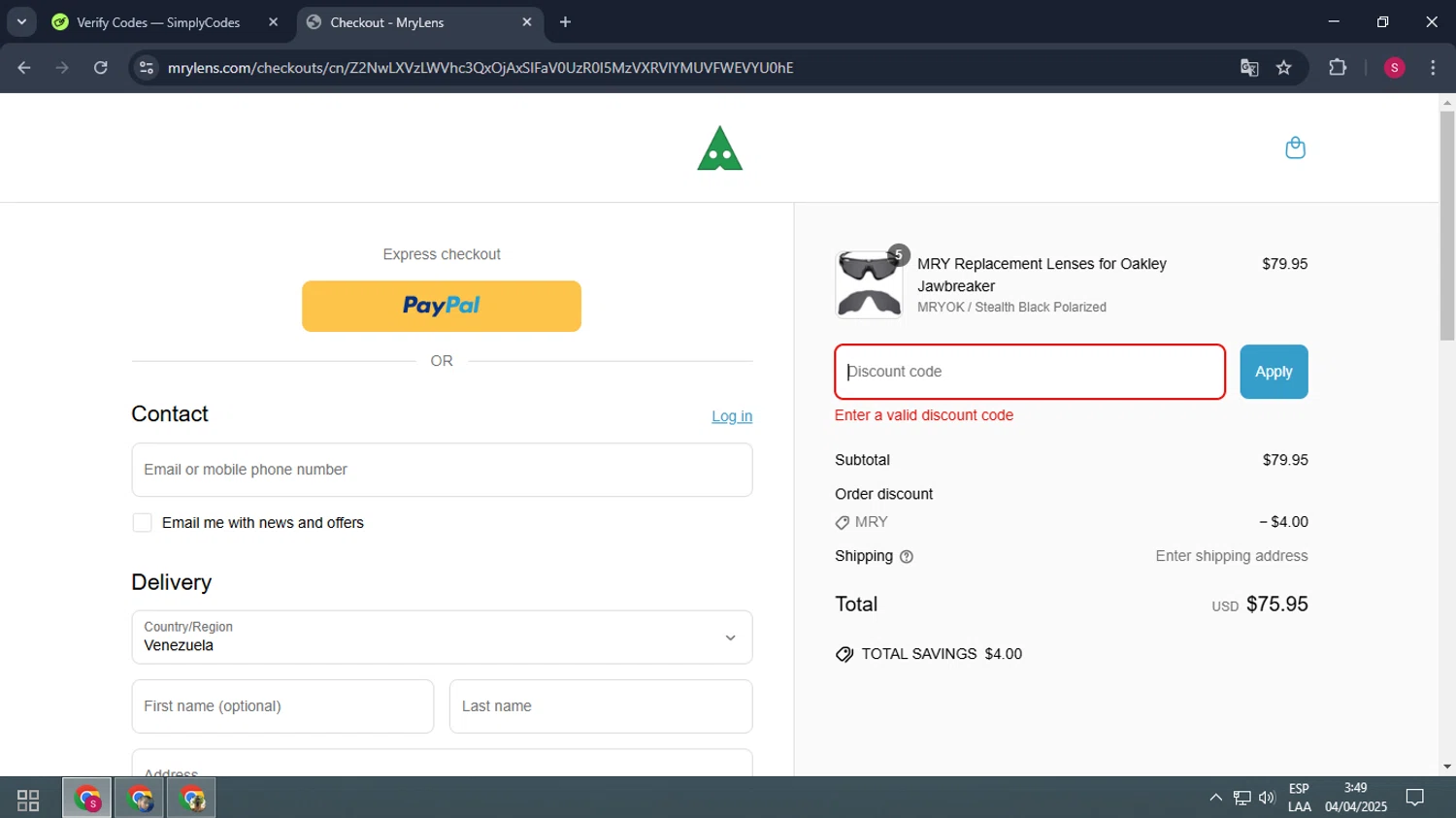Click the translate page icon
Image resolution: width=1456 pixels, height=818 pixels.
pos(1249,68)
